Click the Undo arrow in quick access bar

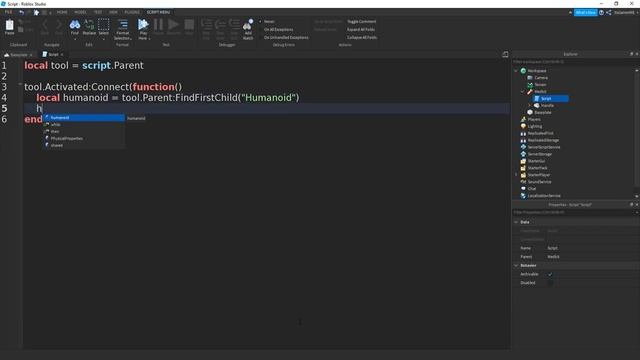tap(21, 12)
